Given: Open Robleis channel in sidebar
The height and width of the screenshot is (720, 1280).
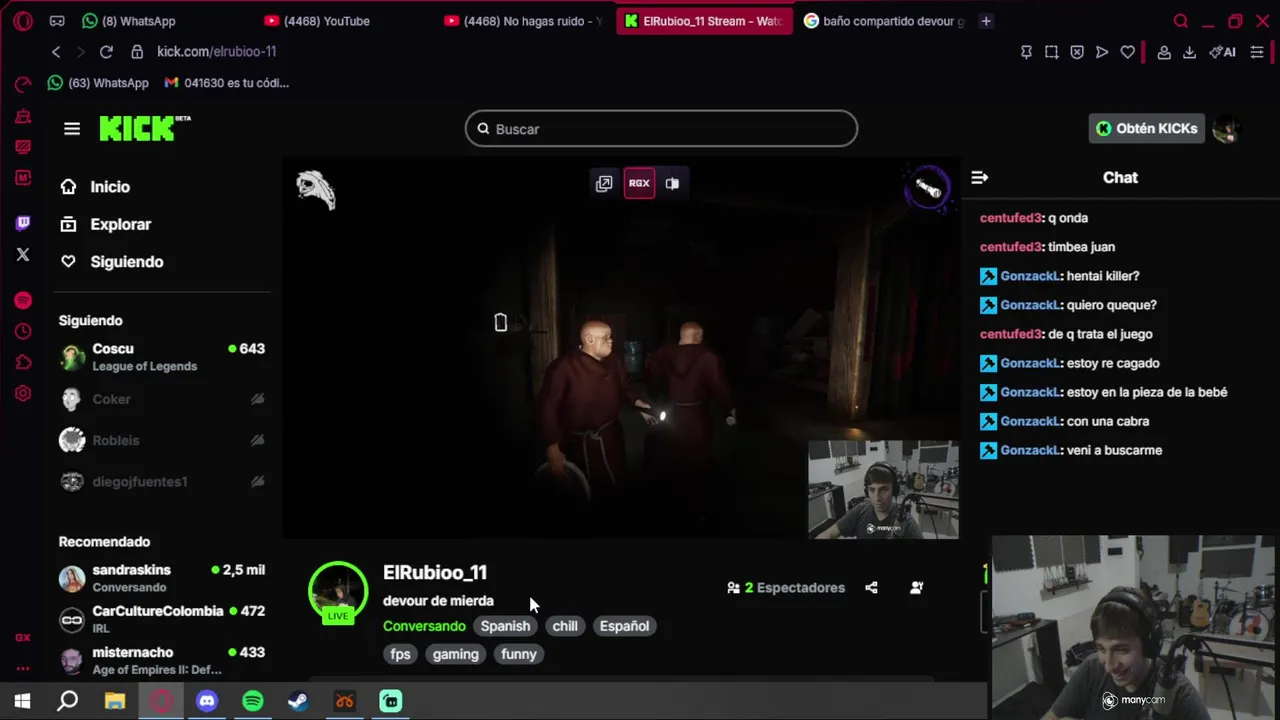Looking at the screenshot, I should click(x=162, y=440).
